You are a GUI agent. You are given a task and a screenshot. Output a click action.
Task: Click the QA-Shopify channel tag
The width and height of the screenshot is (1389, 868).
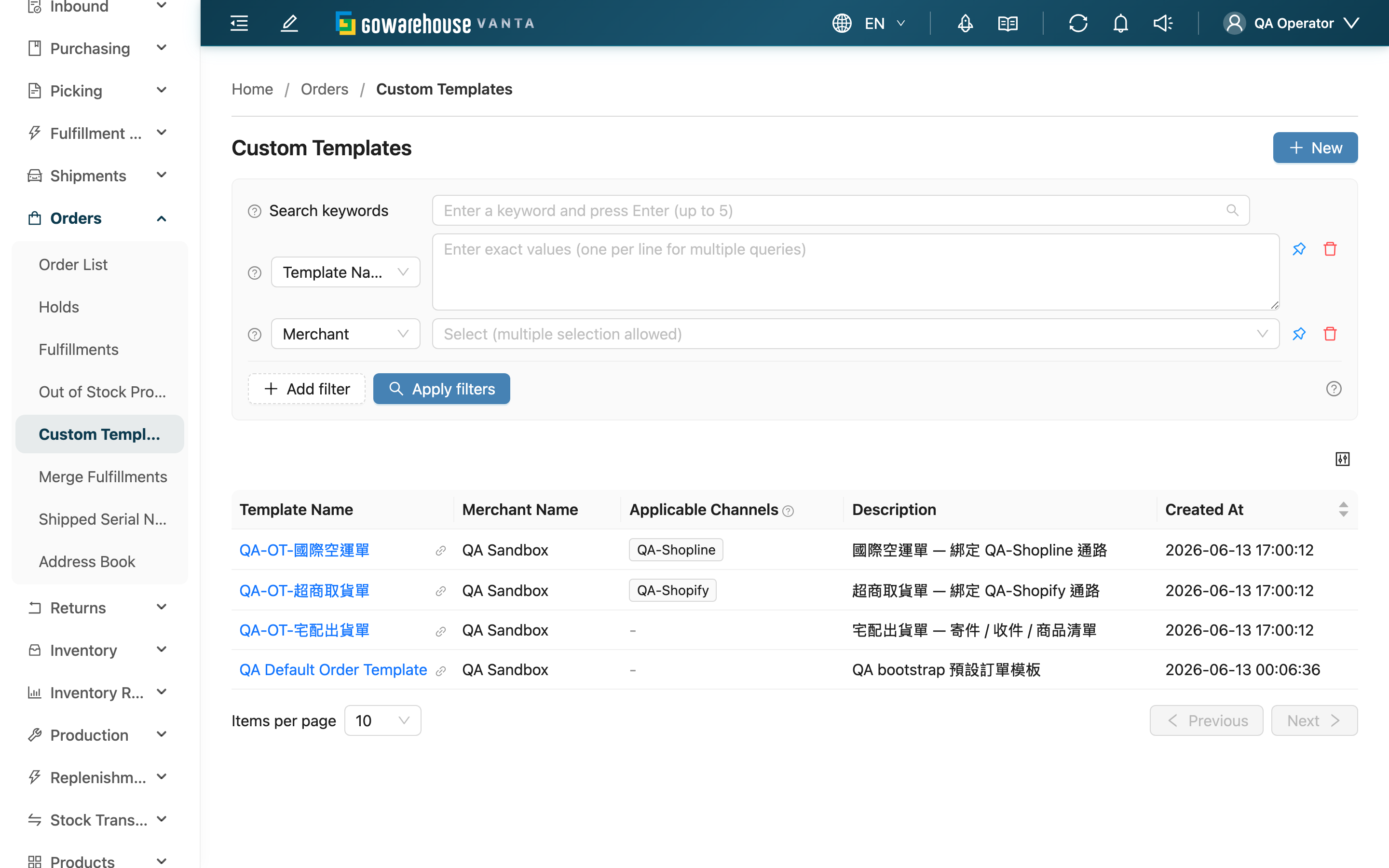tap(673, 590)
